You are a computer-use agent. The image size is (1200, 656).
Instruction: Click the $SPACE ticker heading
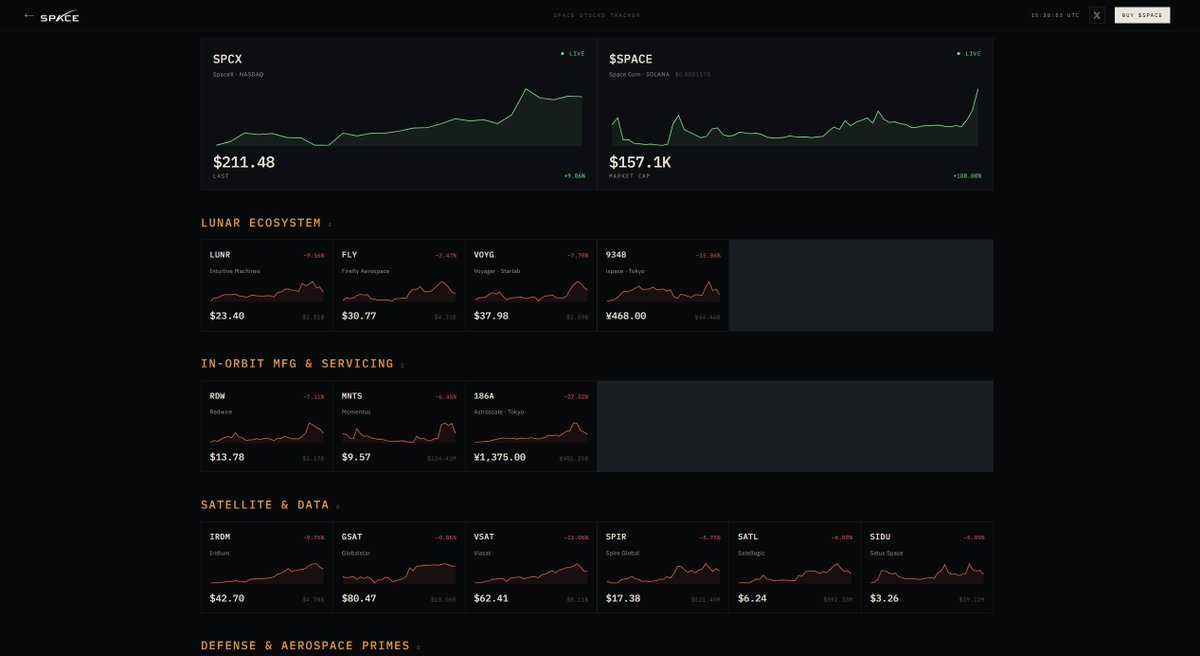click(x=631, y=59)
